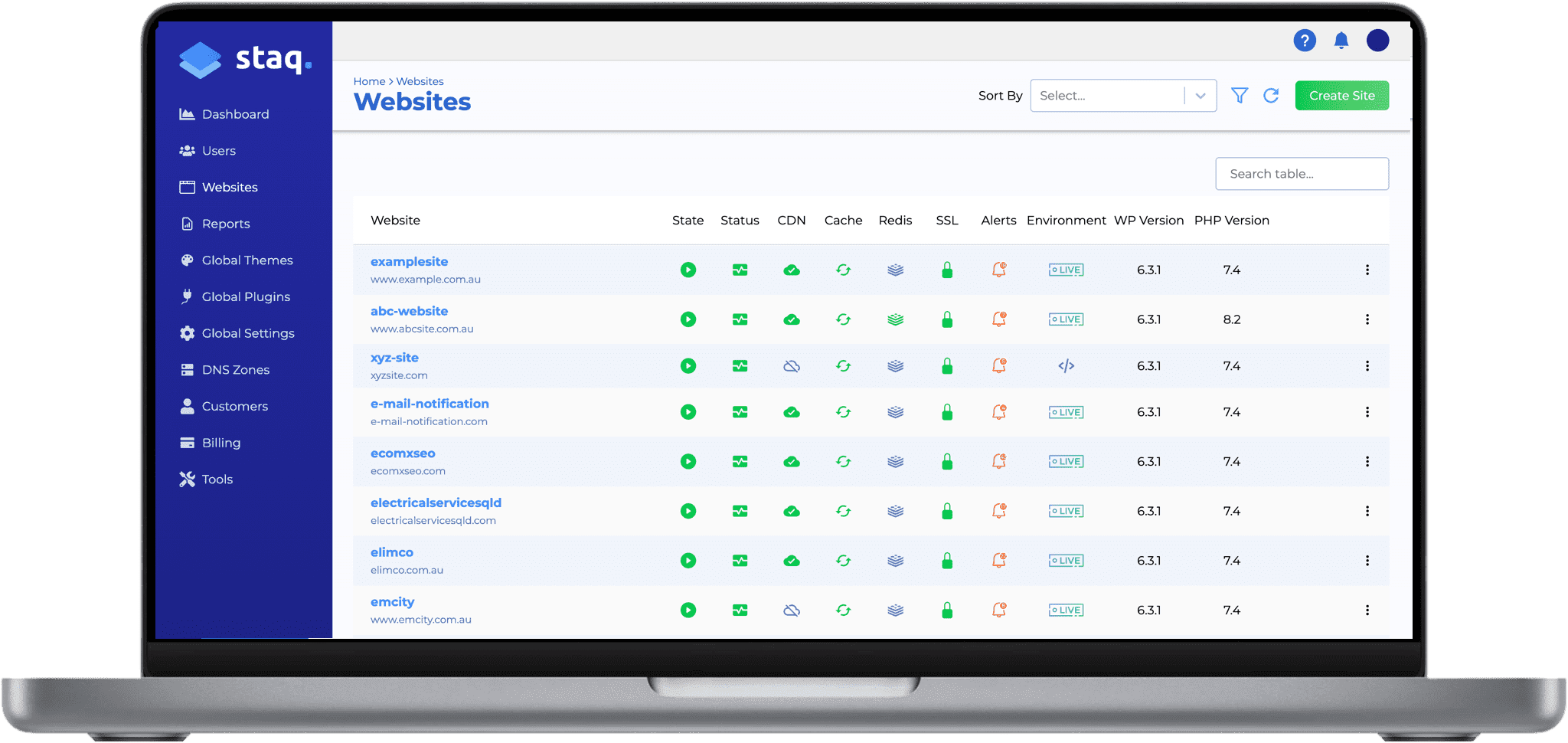The height and width of the screenshot is (743, 1568).
Task: Open the notifications bell icon
Action: (x=1341, y=41)
